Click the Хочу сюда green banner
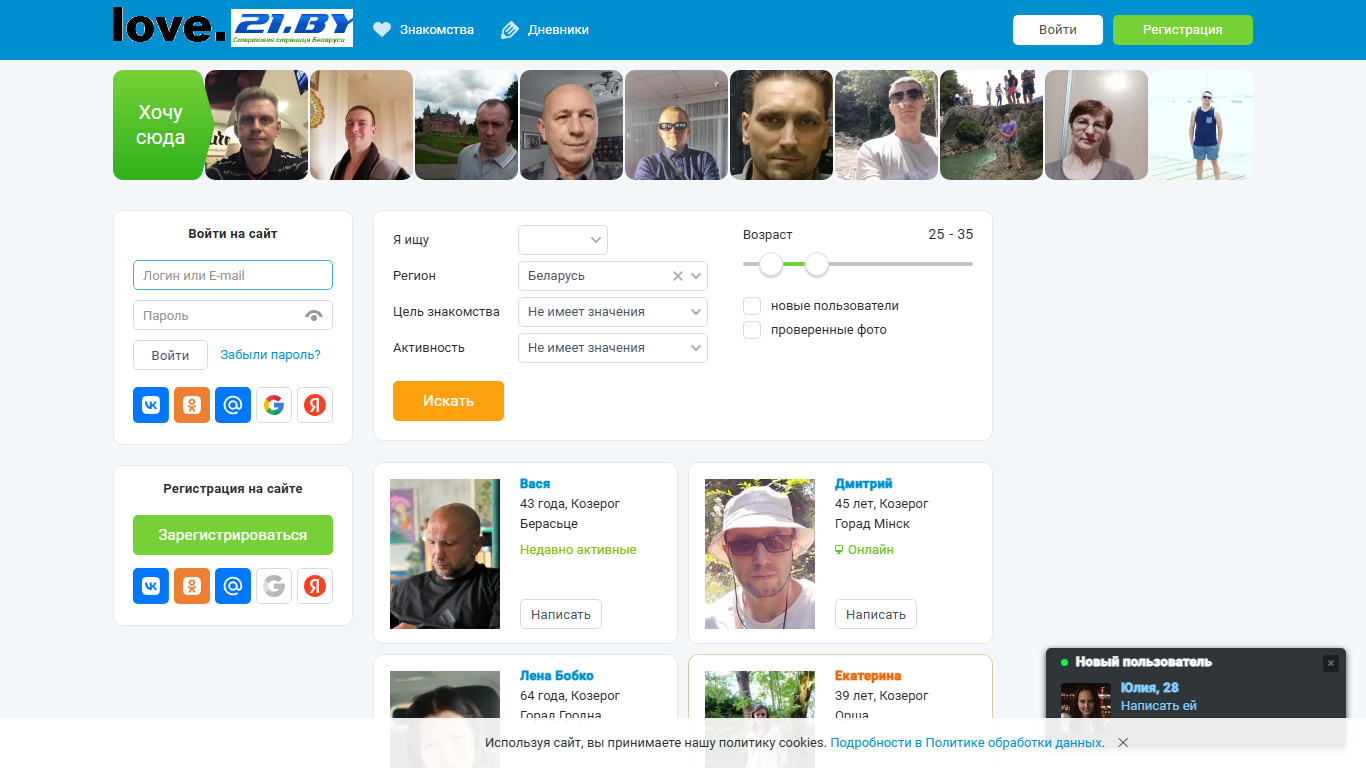The height and width of the screenshot is (768, 1366). [x=160, y=125]
